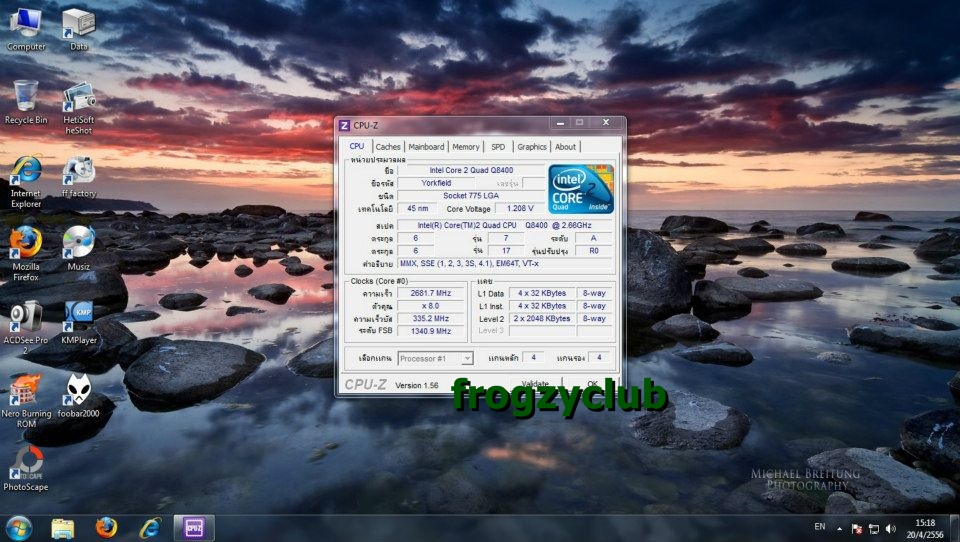Open KMPlayer desktop shortcut
Screen dimensions: 960x542
pos(78,323)
